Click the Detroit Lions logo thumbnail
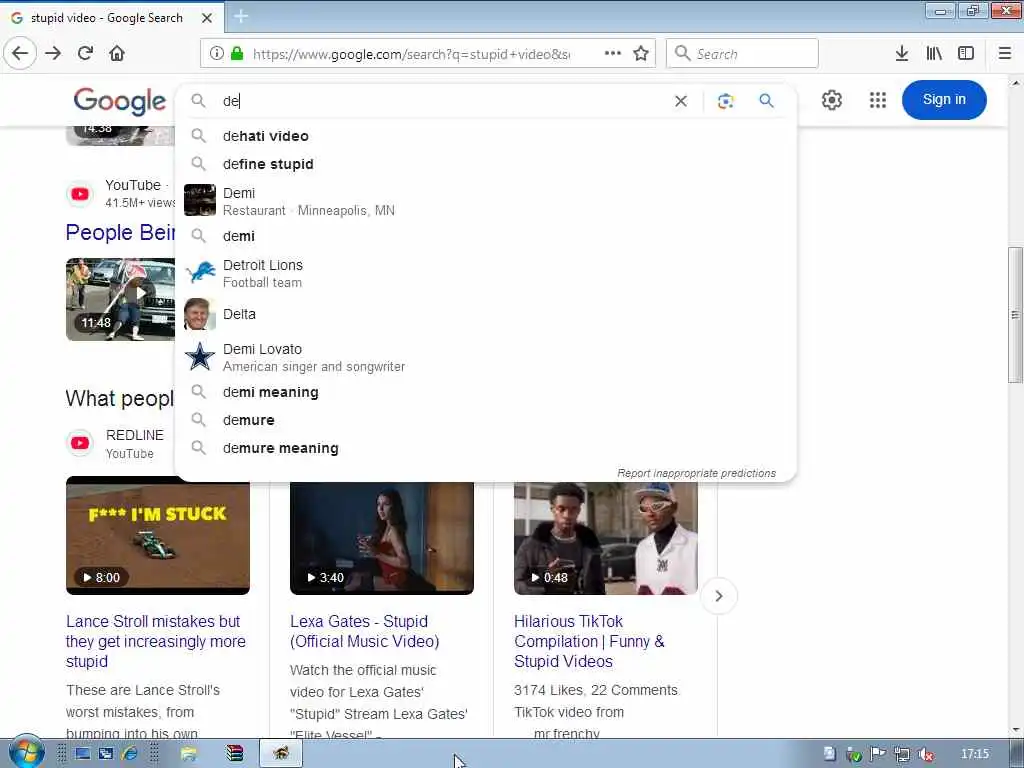The width and height of the screenshot is (1024, 768). (x=200, y=273)
